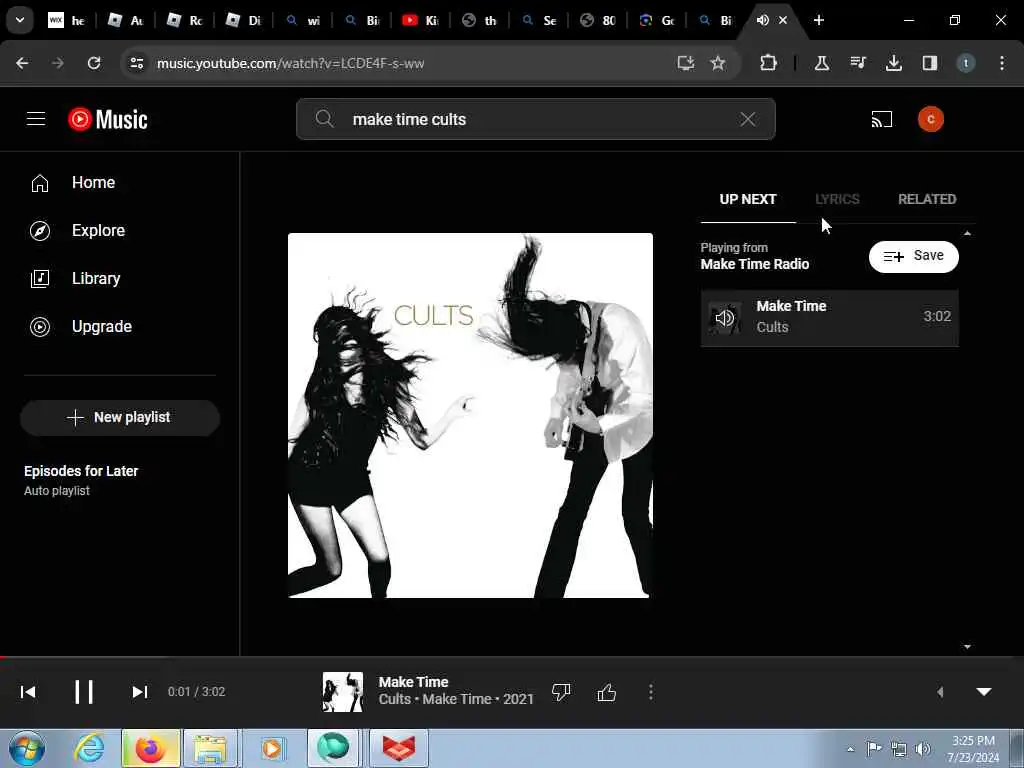
Task: Collapse the player page with down arrow
Action: (x=984, y=692)
